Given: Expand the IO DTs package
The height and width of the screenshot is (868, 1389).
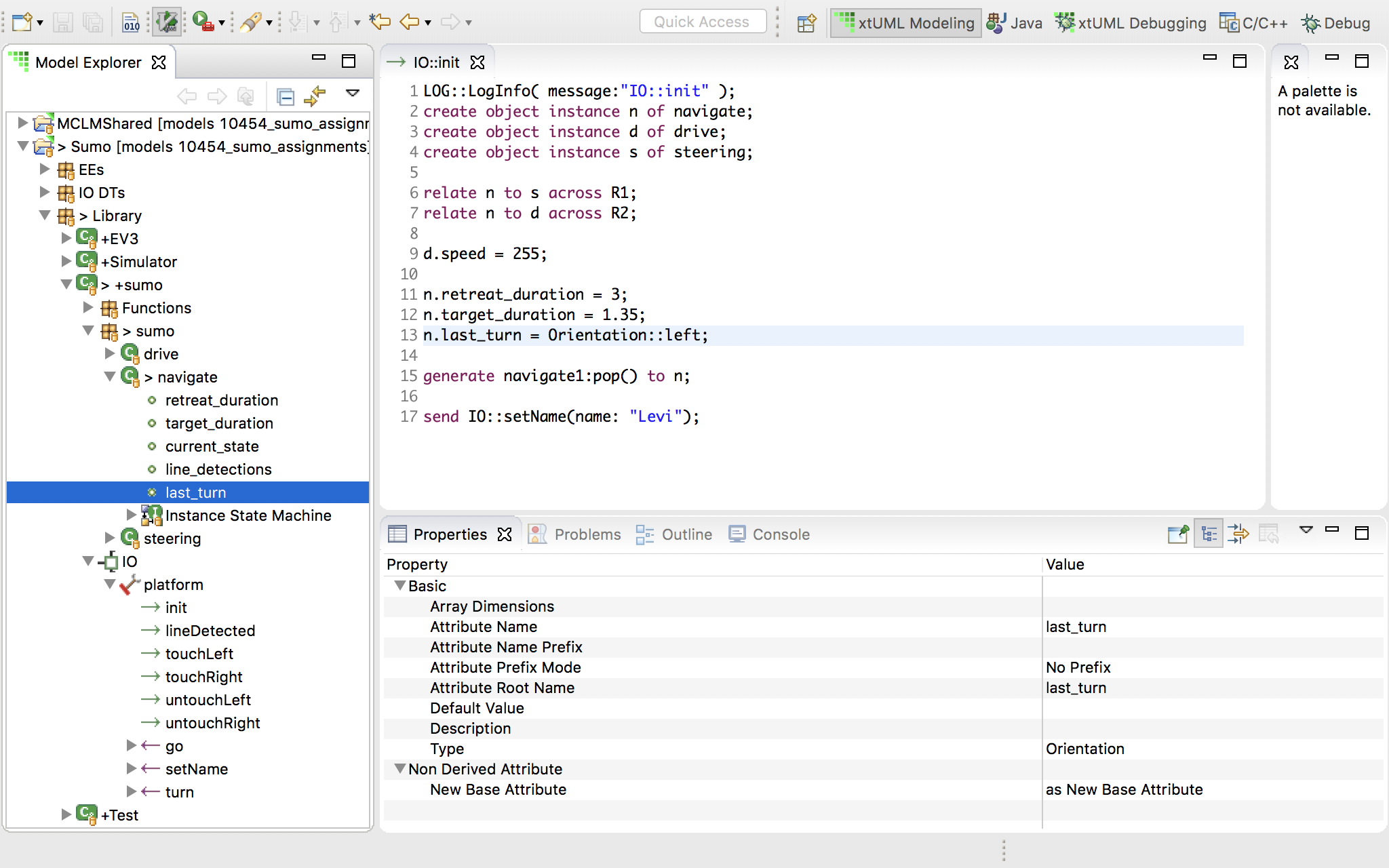Looking at the screenshot, I should (x=44, y=192).
